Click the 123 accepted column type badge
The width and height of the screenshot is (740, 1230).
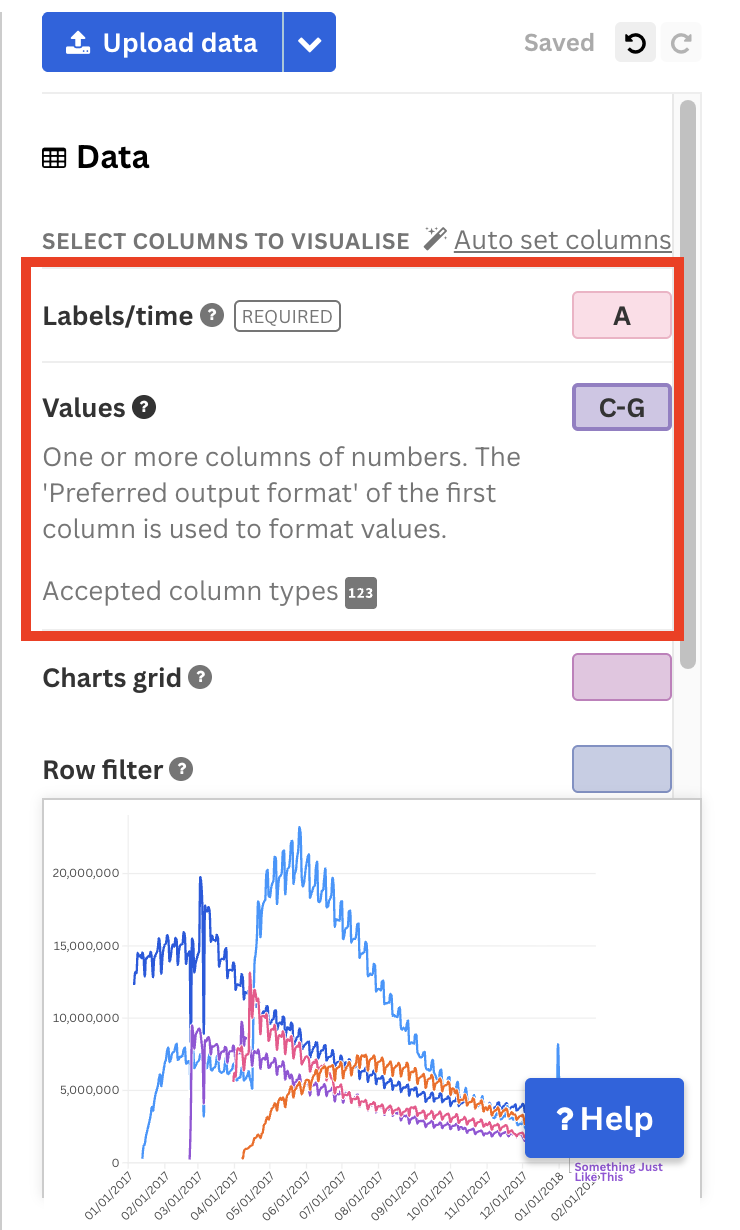[361, 593]
